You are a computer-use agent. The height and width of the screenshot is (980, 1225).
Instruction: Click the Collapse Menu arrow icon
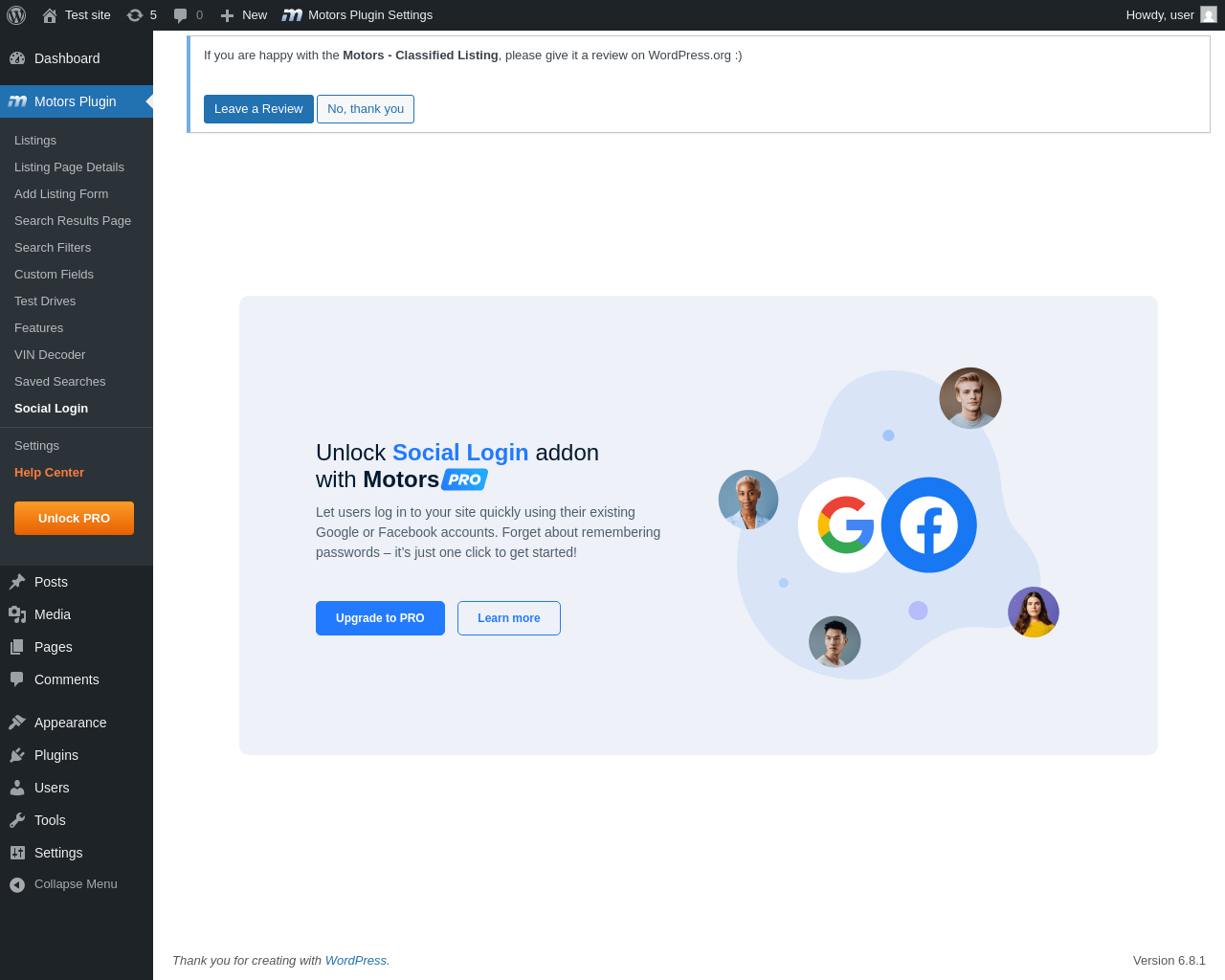point(17,885)
